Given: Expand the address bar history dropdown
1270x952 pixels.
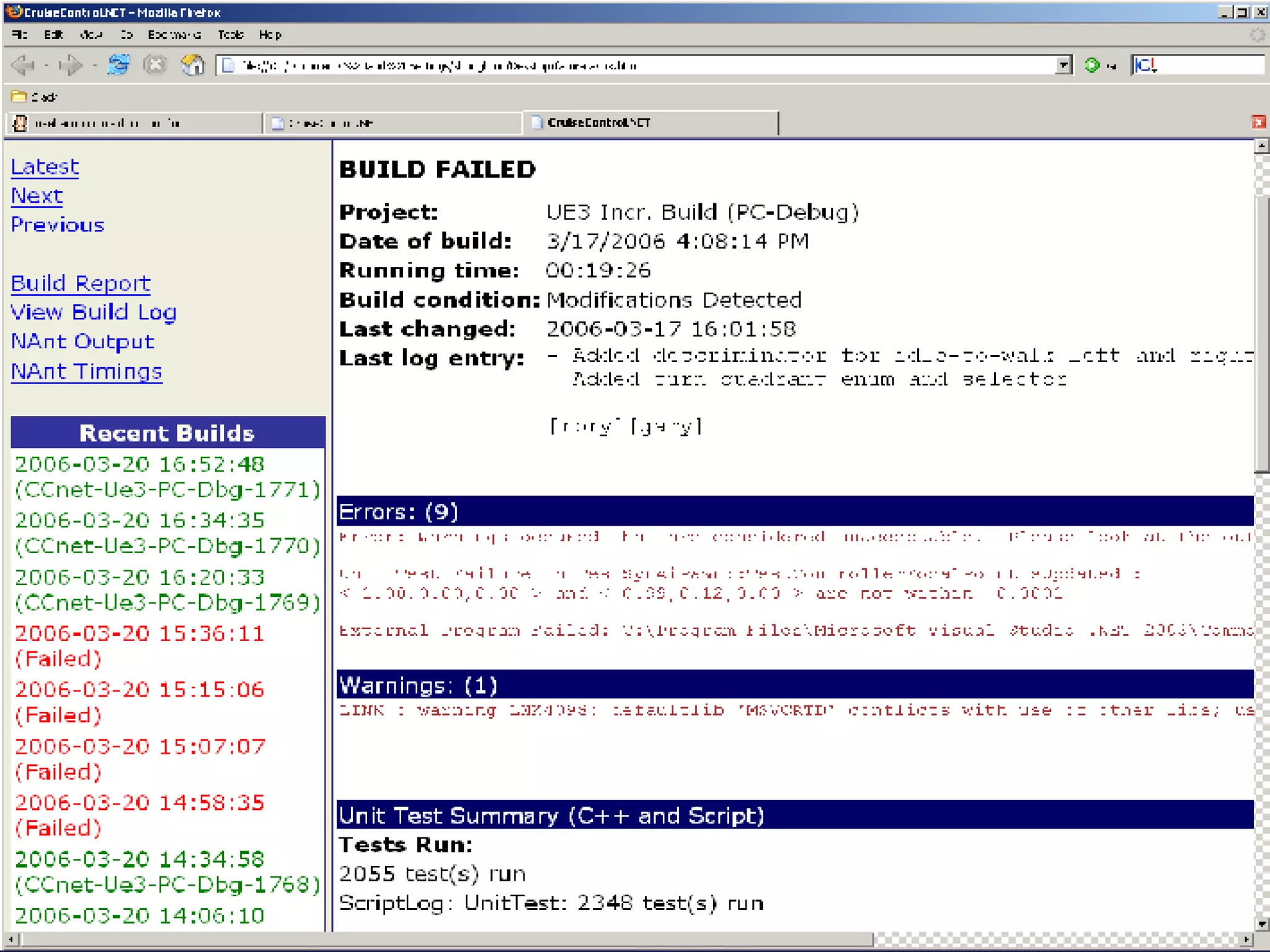Looking at the screenshot, I should [x=1063, y=64].
